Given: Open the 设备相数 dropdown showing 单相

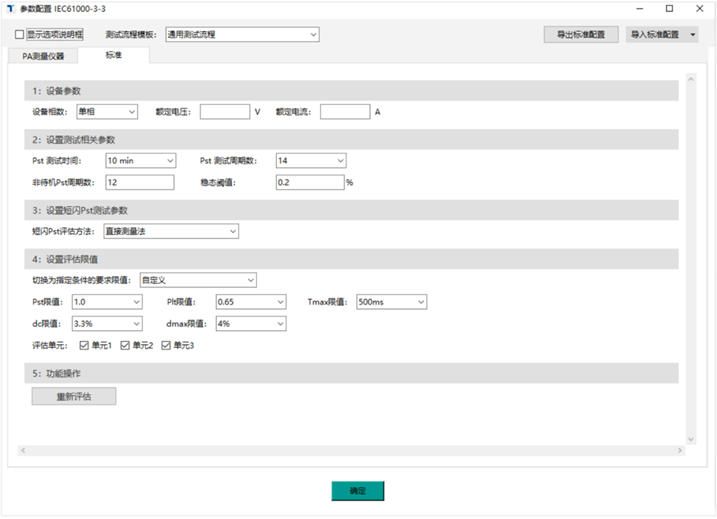Looking at the screenshot, I should pyautogui.click(x=107, y=112).
